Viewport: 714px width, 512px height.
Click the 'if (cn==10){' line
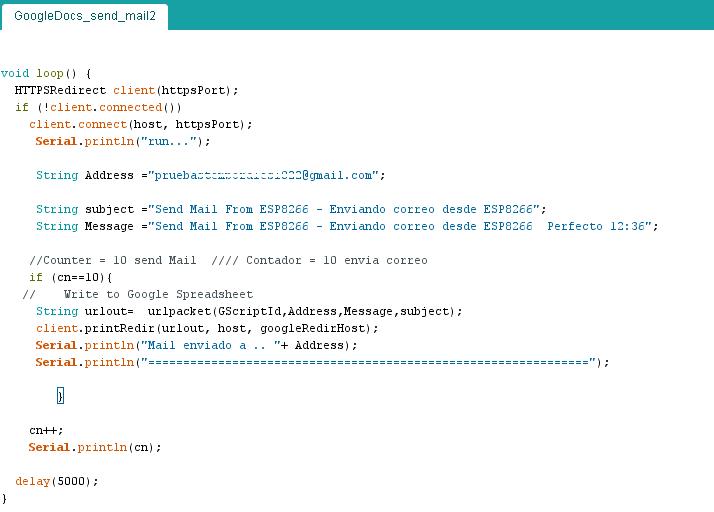71,277
